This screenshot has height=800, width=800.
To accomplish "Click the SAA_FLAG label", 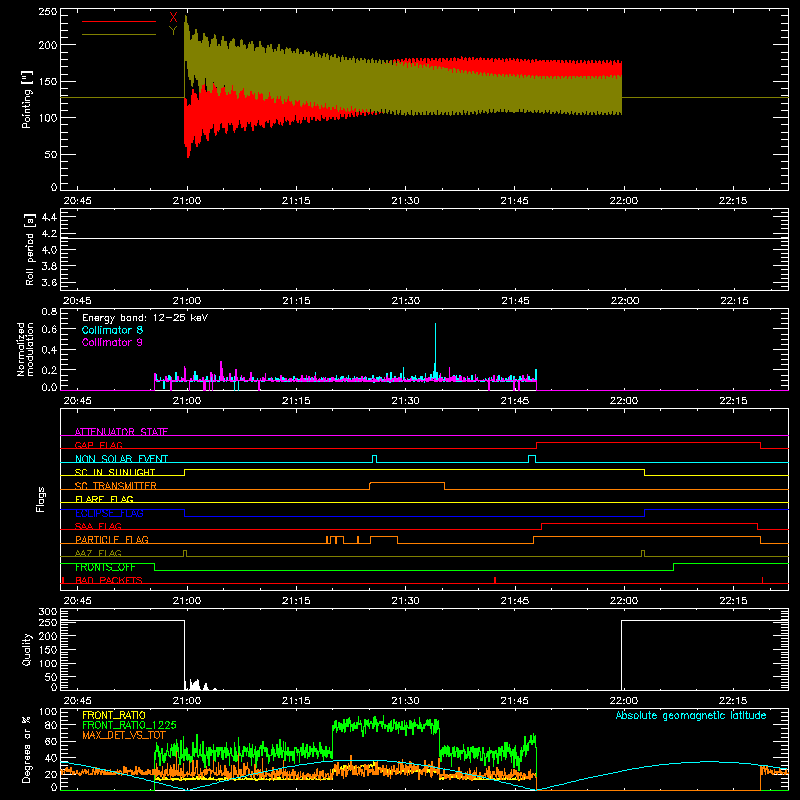I will pyautogui.click(x=98, y=526).
